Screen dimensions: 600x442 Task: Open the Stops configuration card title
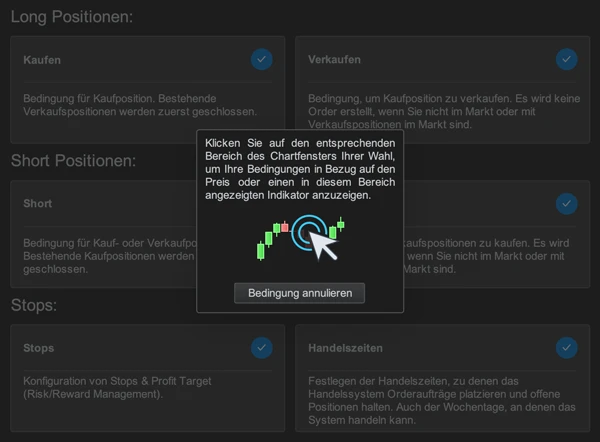click(39, 348)
